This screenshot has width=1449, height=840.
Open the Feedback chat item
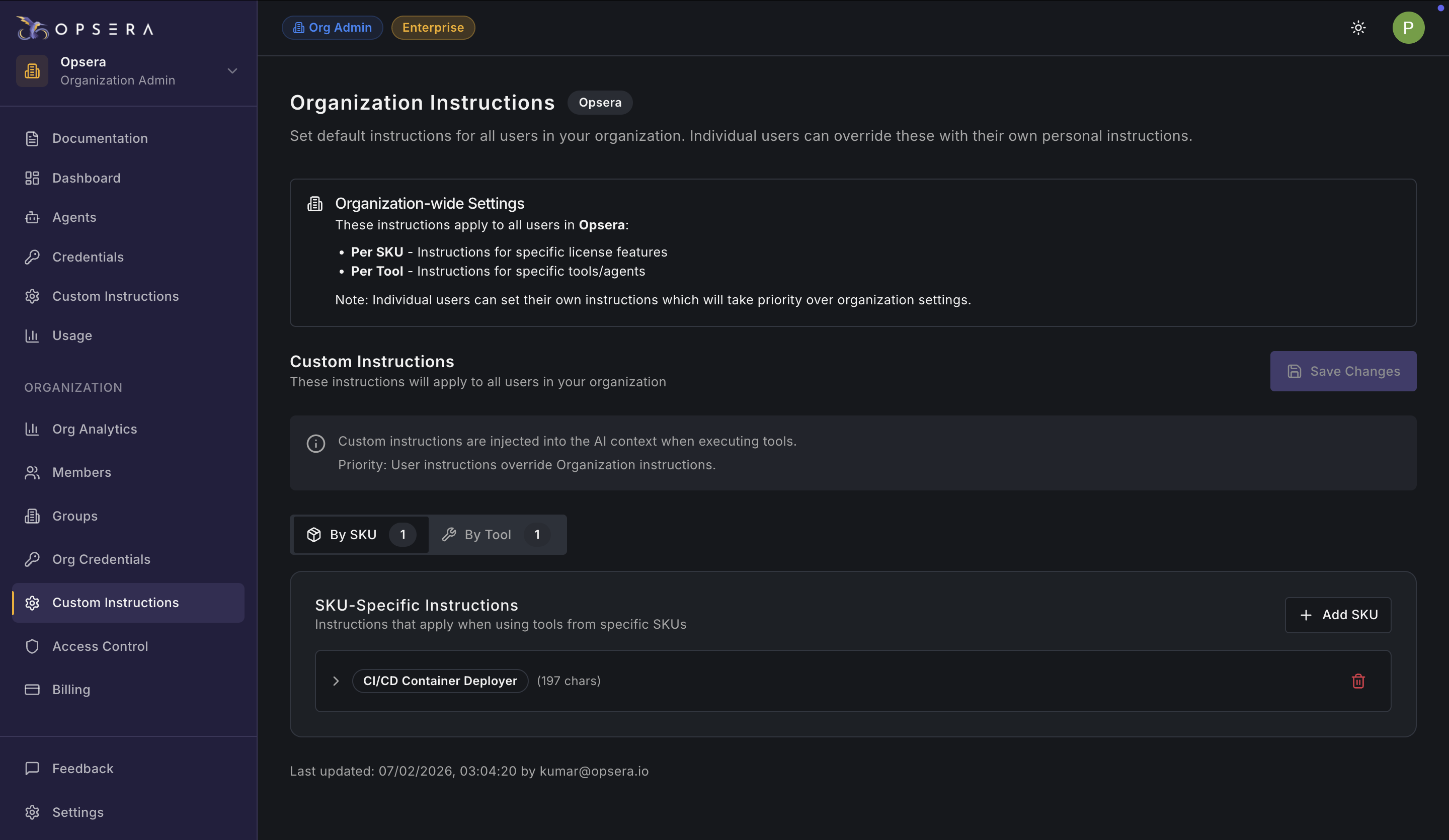(82, 768)
